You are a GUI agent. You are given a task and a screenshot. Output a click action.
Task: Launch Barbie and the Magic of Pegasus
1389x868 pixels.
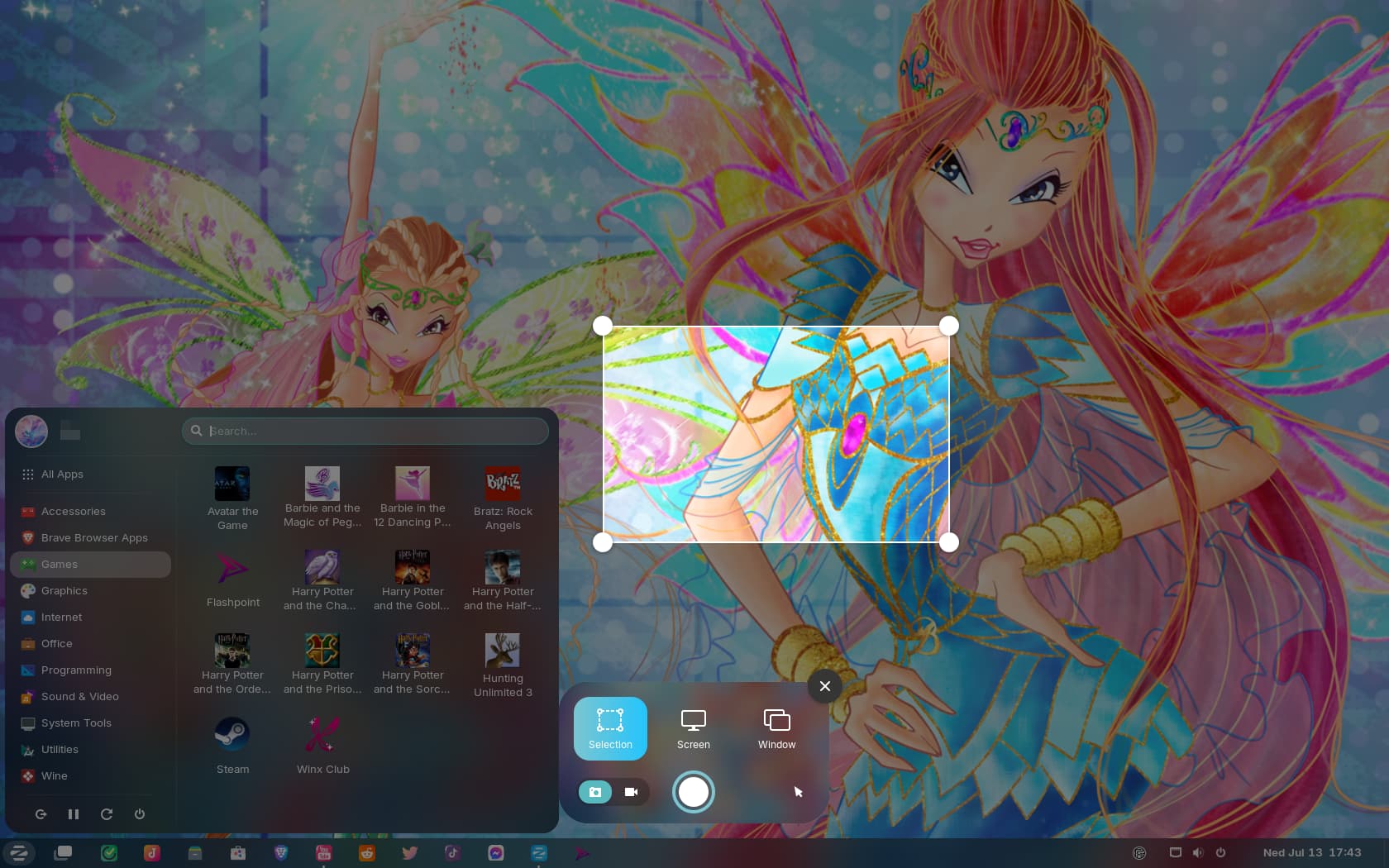(322, 498)
